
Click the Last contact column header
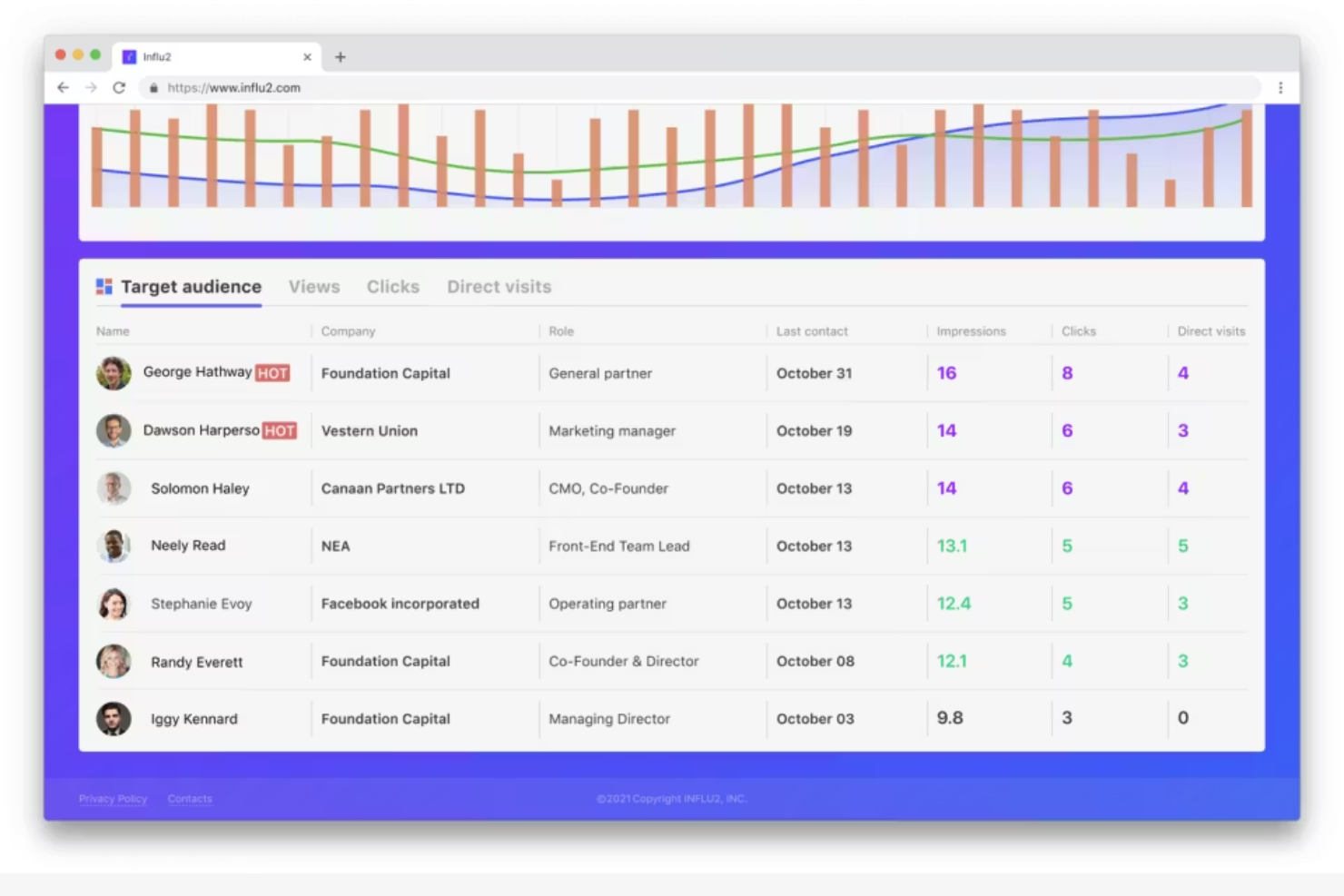[811, 330]
